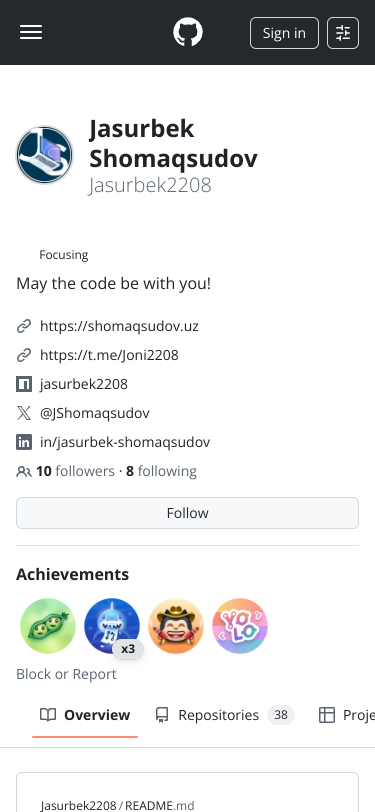The width and height of the screenshot is (375, 812).
Task: Click the Block or Report link
Action: pyautogui.click(x=66, y=674)
